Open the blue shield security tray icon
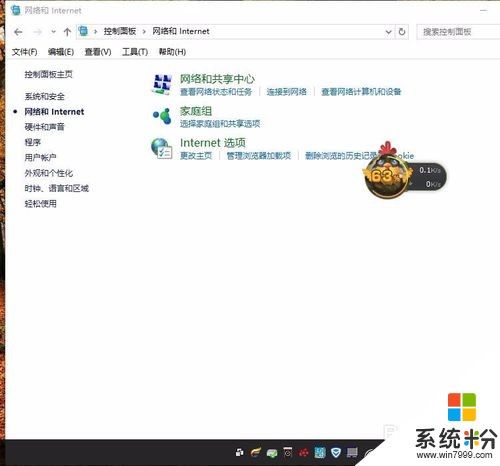This screenshot has width=500, height=466. (336, 453)
